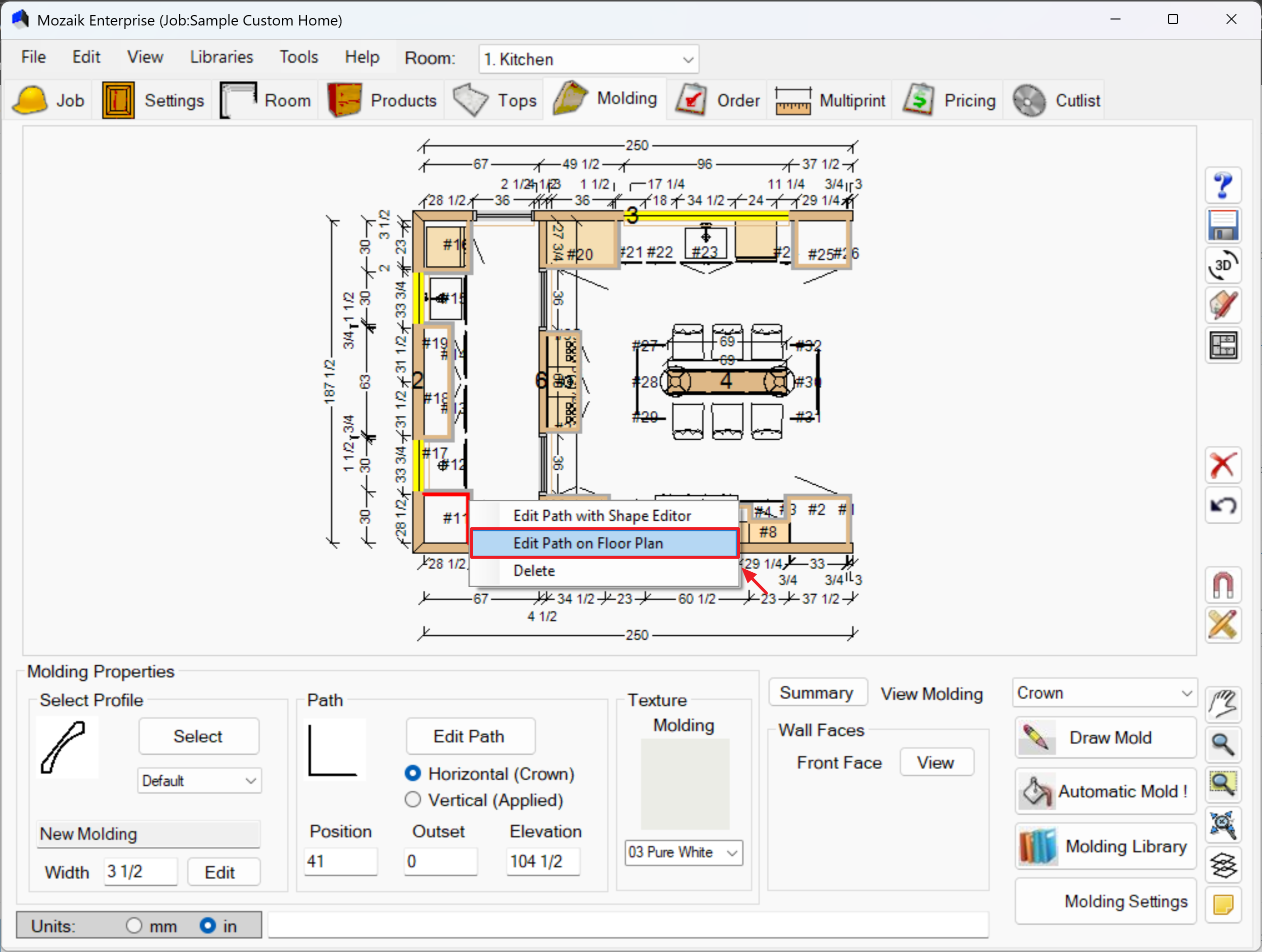The width and height of the screenshot is (1262, 952).
Task: Switch to the 3D view icon
Action: (x=1222, y=266)
